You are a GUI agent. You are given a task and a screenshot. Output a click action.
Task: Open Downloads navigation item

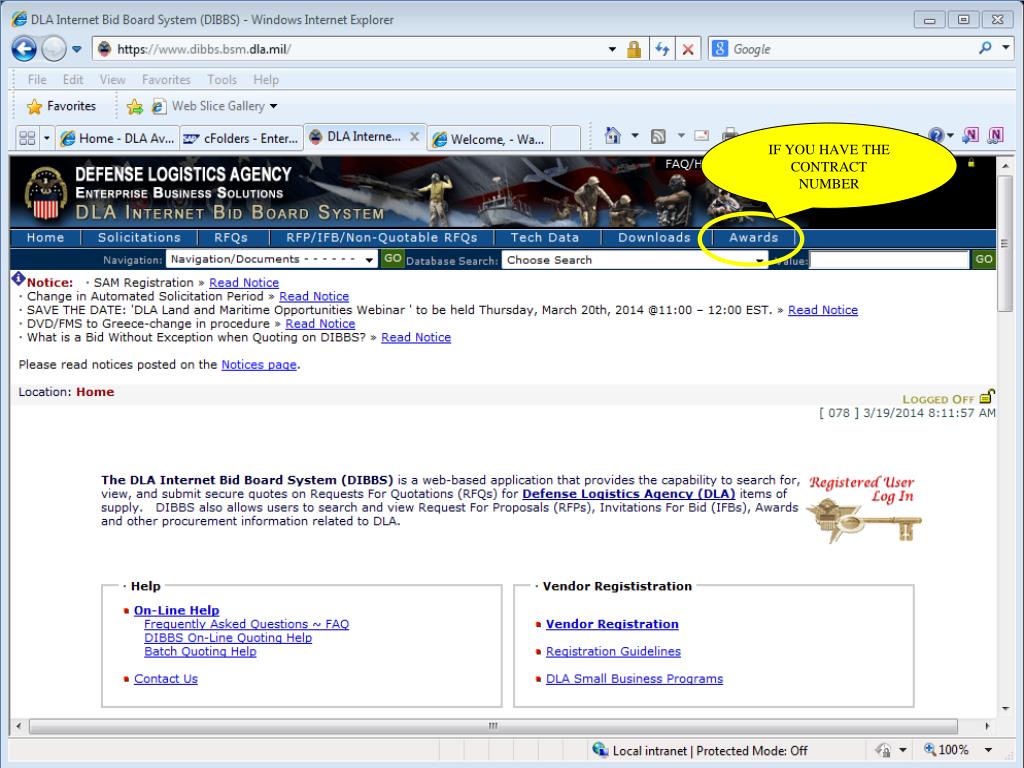[x=654, y=238]
